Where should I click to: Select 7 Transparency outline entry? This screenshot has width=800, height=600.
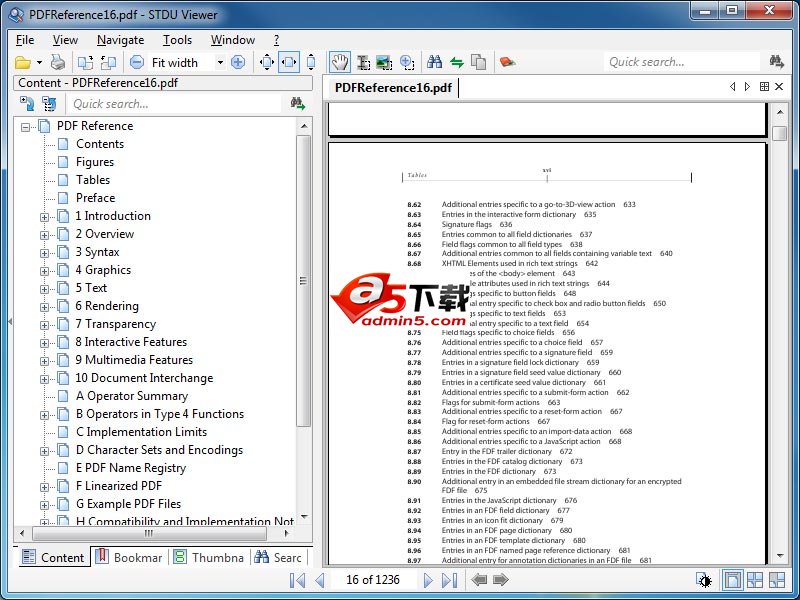tap(116, 324)
